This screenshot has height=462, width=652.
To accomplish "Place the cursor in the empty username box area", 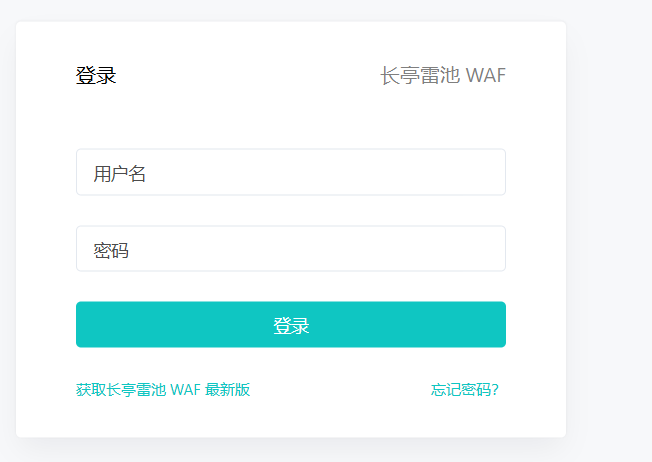I will tap(324, 172).
